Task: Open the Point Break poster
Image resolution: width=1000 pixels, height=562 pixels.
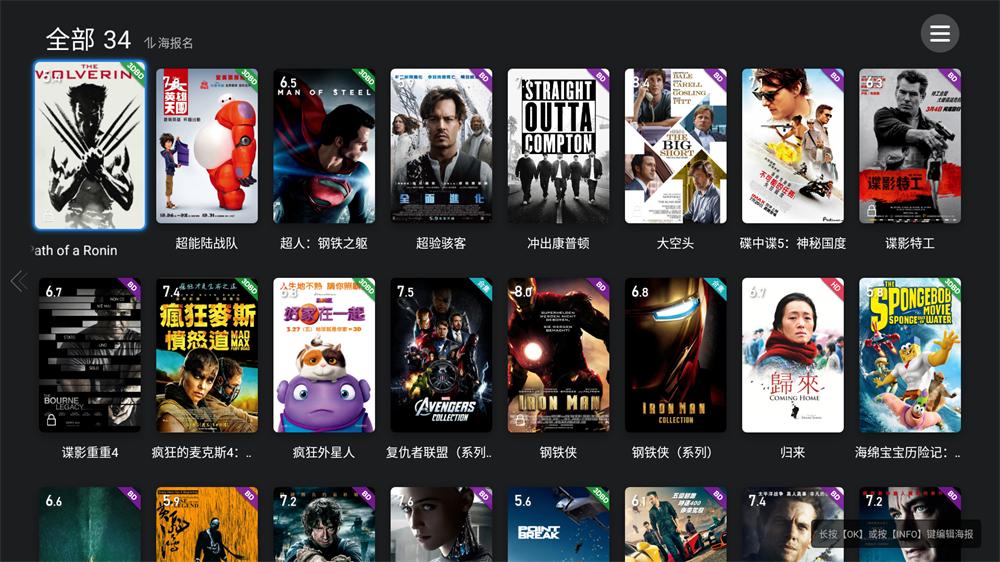Action: point(558,524)
